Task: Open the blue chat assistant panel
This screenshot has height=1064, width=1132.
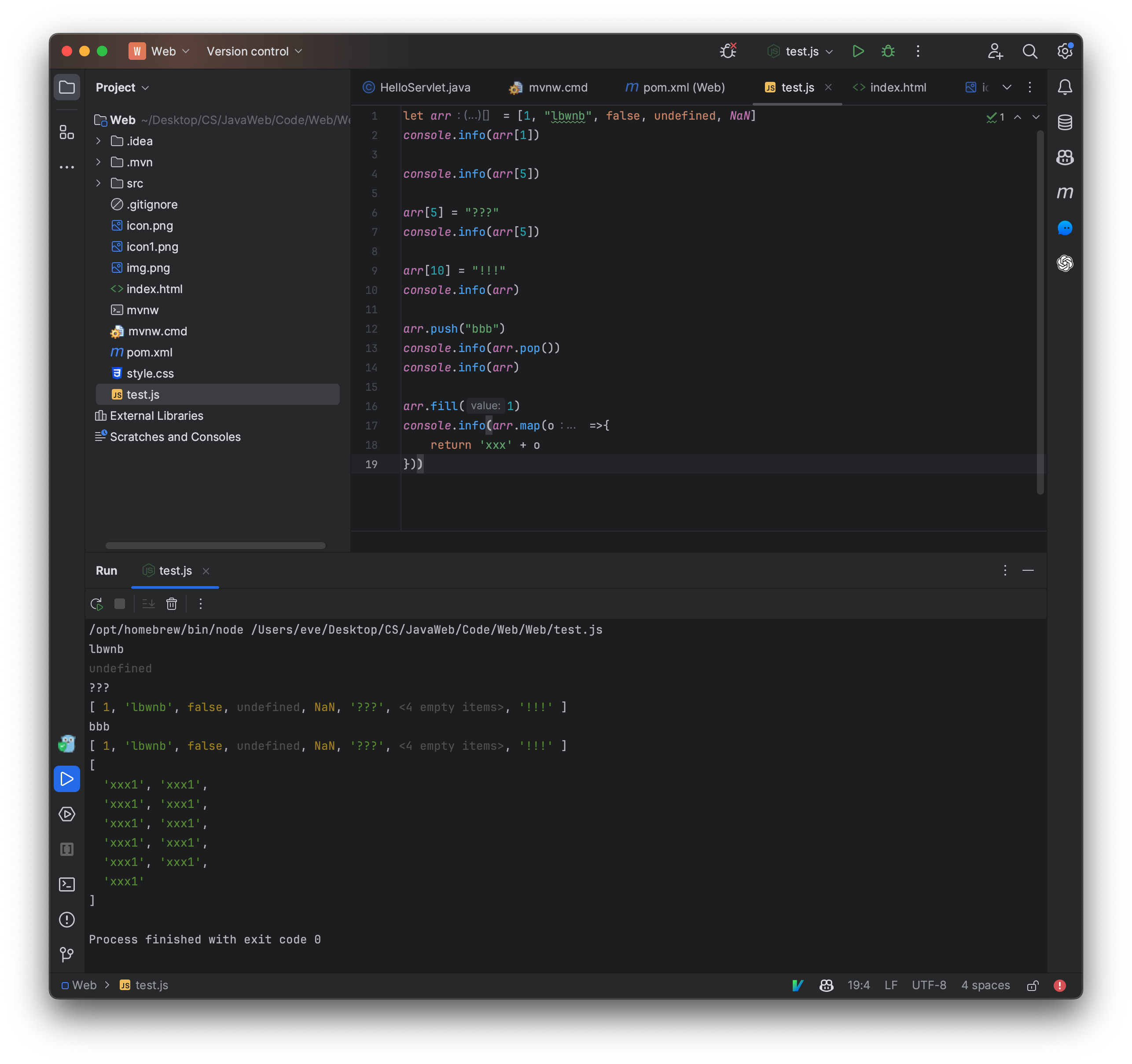Action: click(x=1064, y=227)
